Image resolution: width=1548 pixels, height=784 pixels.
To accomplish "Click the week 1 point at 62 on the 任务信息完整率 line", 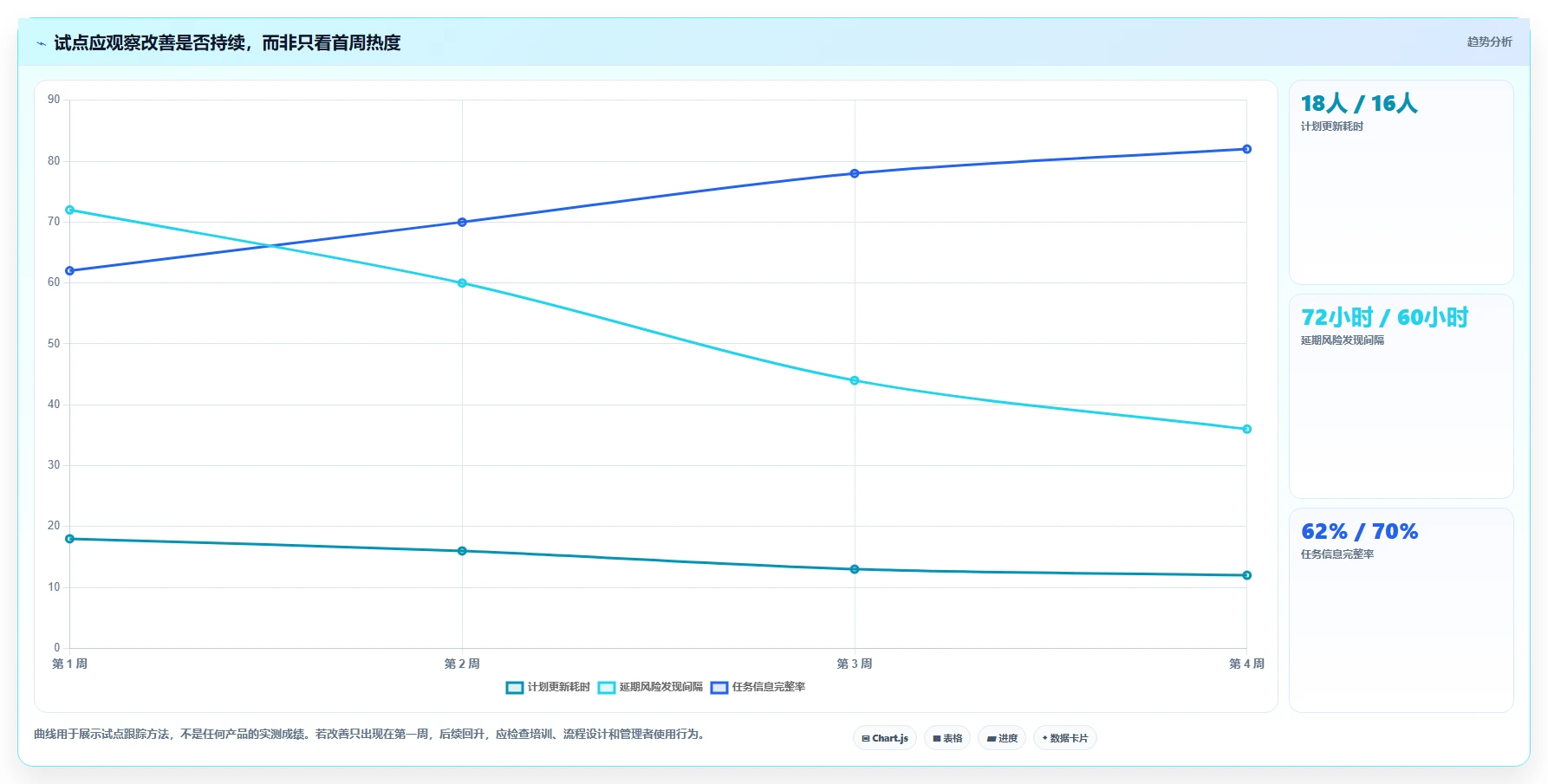I will pos(70,271).
